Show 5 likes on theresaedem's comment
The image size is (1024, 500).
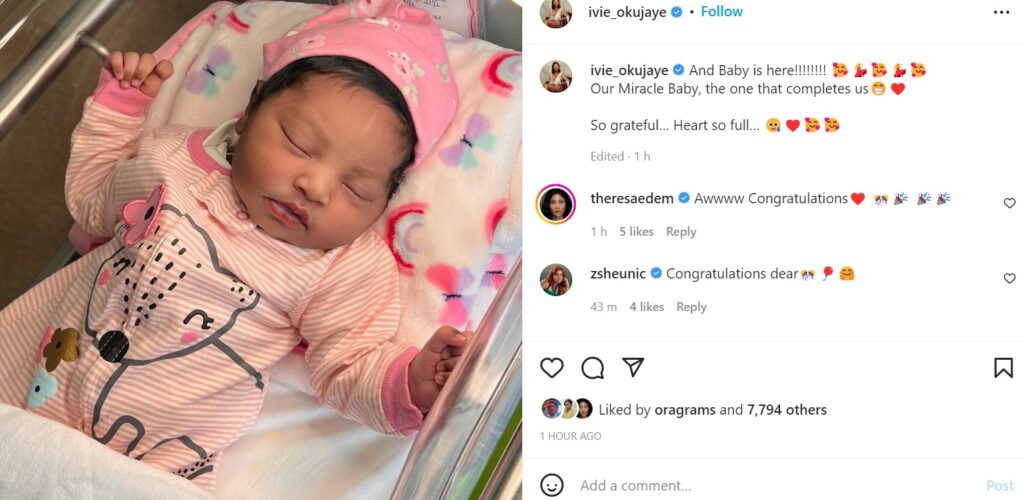tap(636, 232)
